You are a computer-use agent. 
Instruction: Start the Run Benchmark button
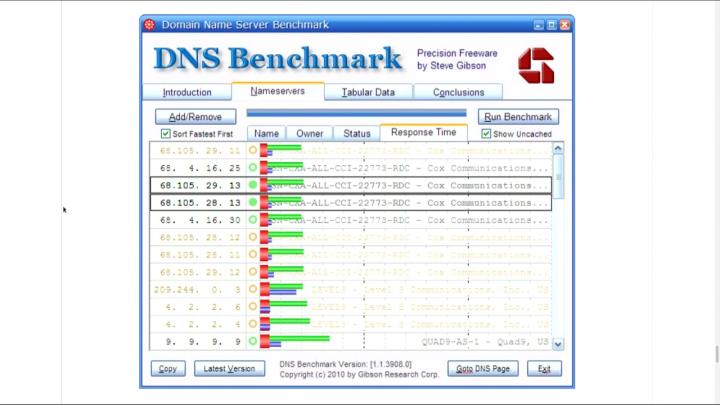pos(518,117)
